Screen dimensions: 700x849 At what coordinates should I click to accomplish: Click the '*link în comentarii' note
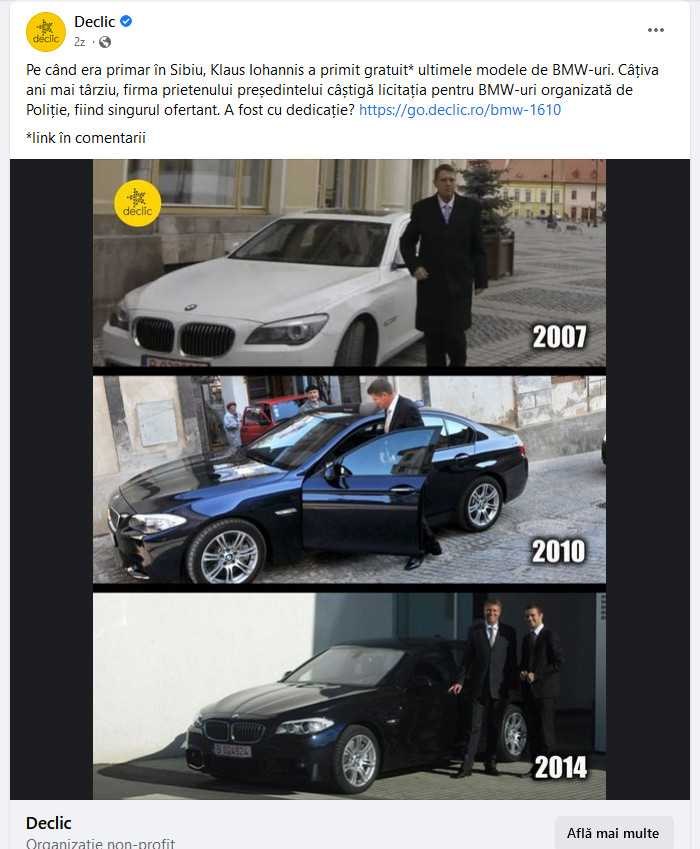point(86,138)
